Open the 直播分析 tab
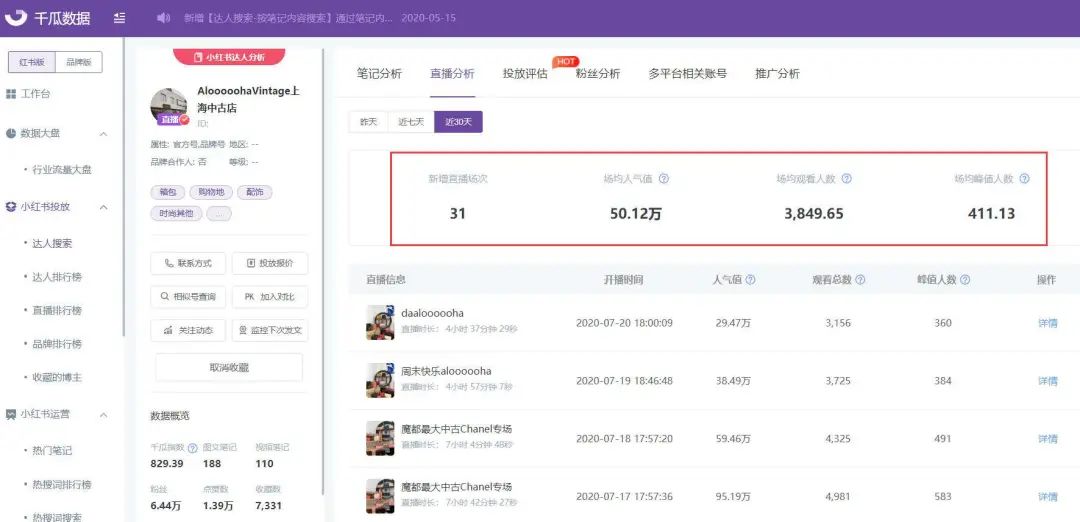Viewport: 1080px width, 522px height. pyautogui.click(x=453, y=74)
